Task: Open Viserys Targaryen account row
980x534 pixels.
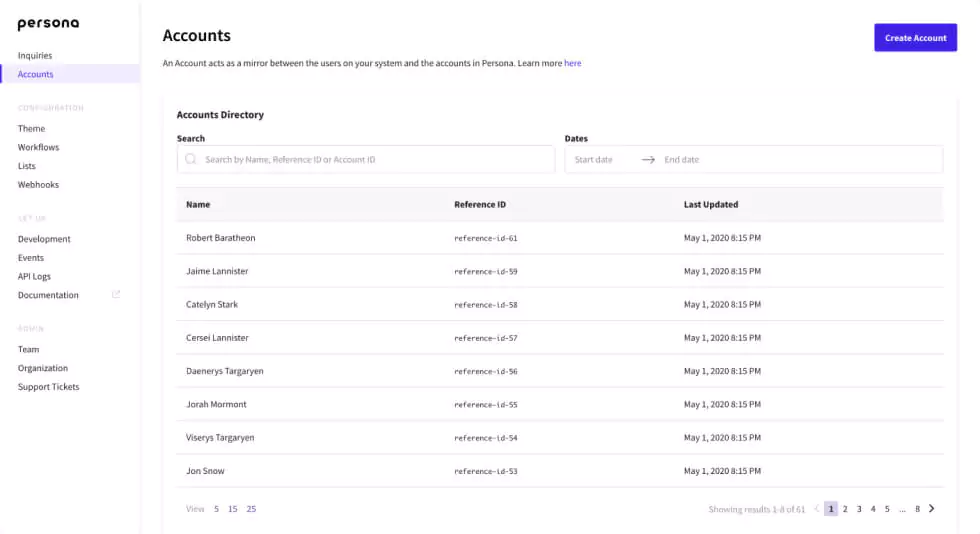Action: [560, 438]
